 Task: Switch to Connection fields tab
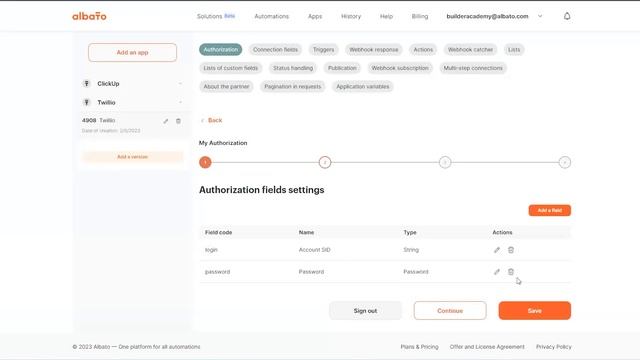click(276, 50)
